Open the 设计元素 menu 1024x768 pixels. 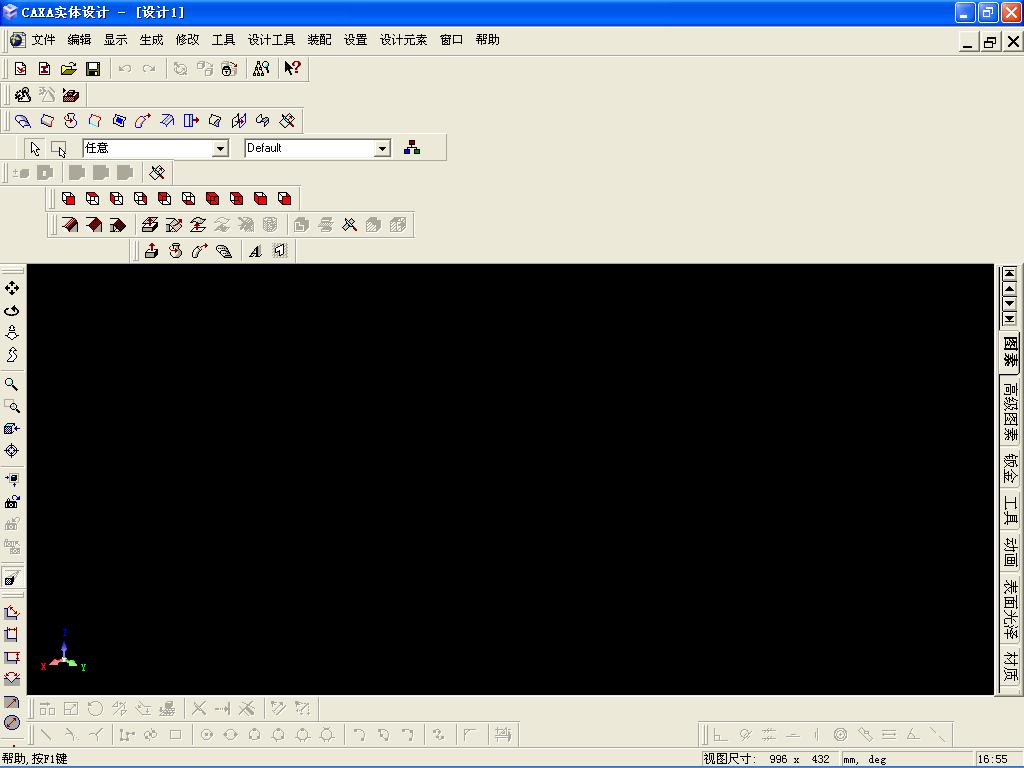coord(403,40)
